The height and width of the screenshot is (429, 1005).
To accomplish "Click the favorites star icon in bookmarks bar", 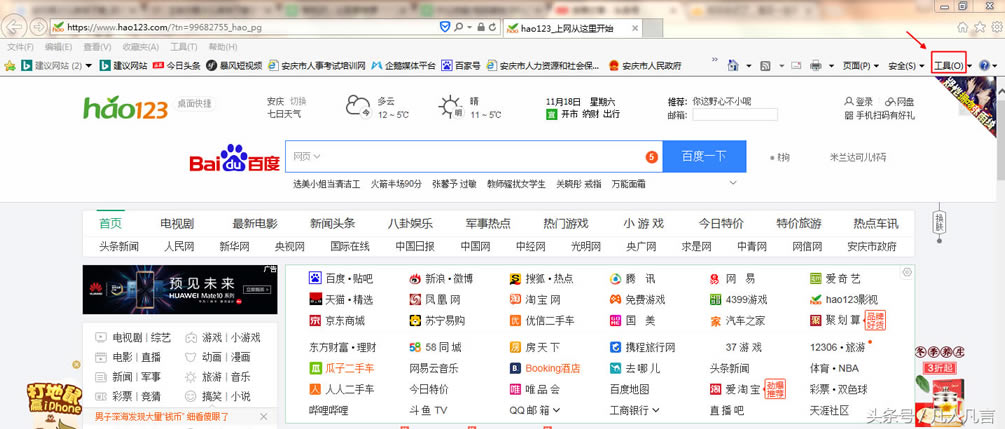I will click(10, 66).
